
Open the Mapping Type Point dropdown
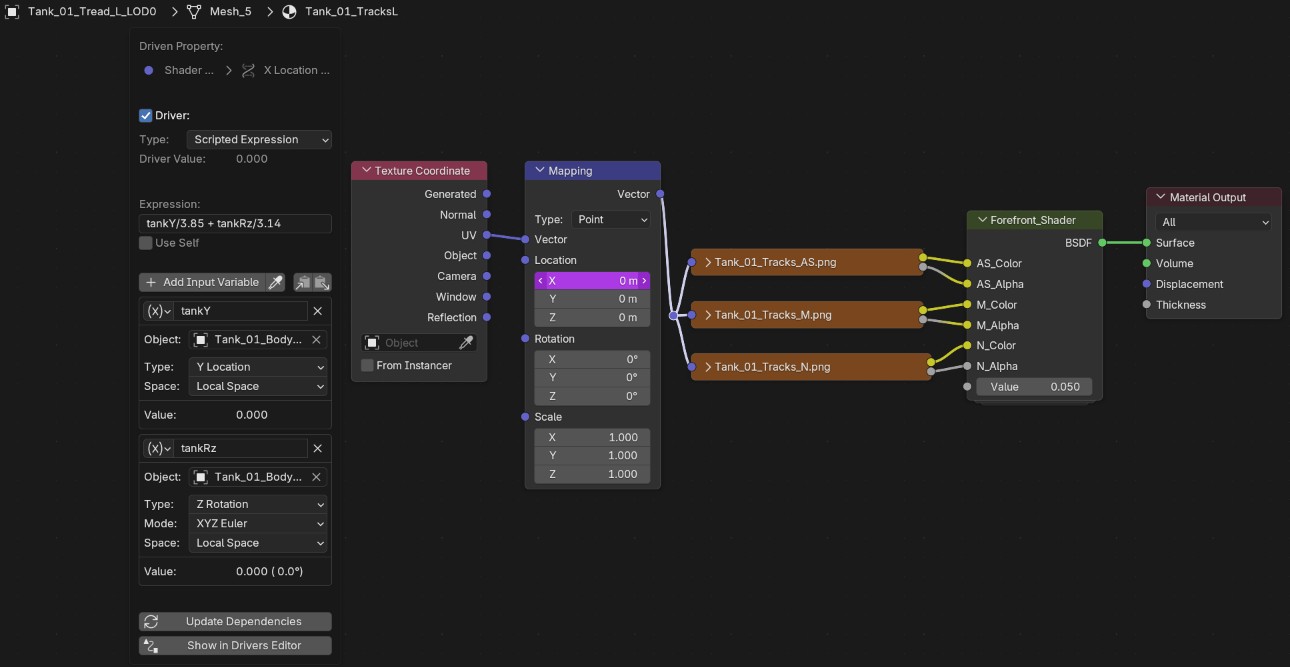click(x=610, y=219)
